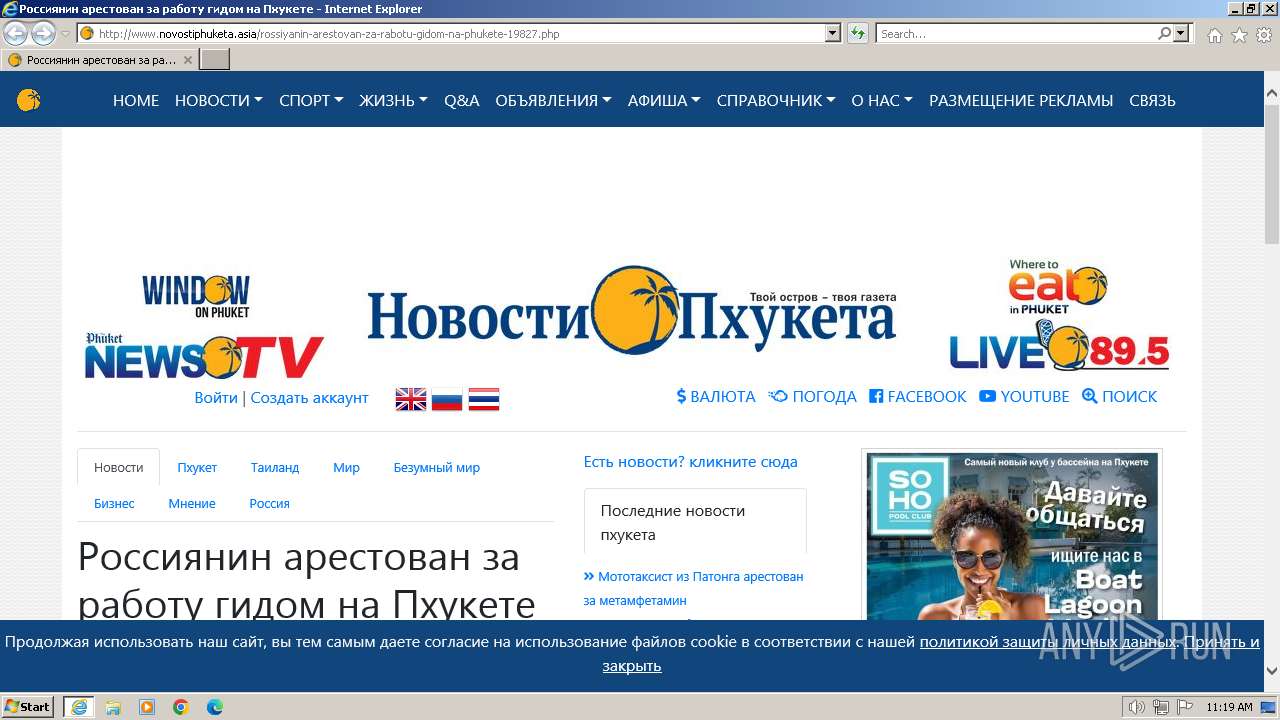Select the Новости tab
The height and width of the screenshot is (720, 1280).
[x=119, y=467]
